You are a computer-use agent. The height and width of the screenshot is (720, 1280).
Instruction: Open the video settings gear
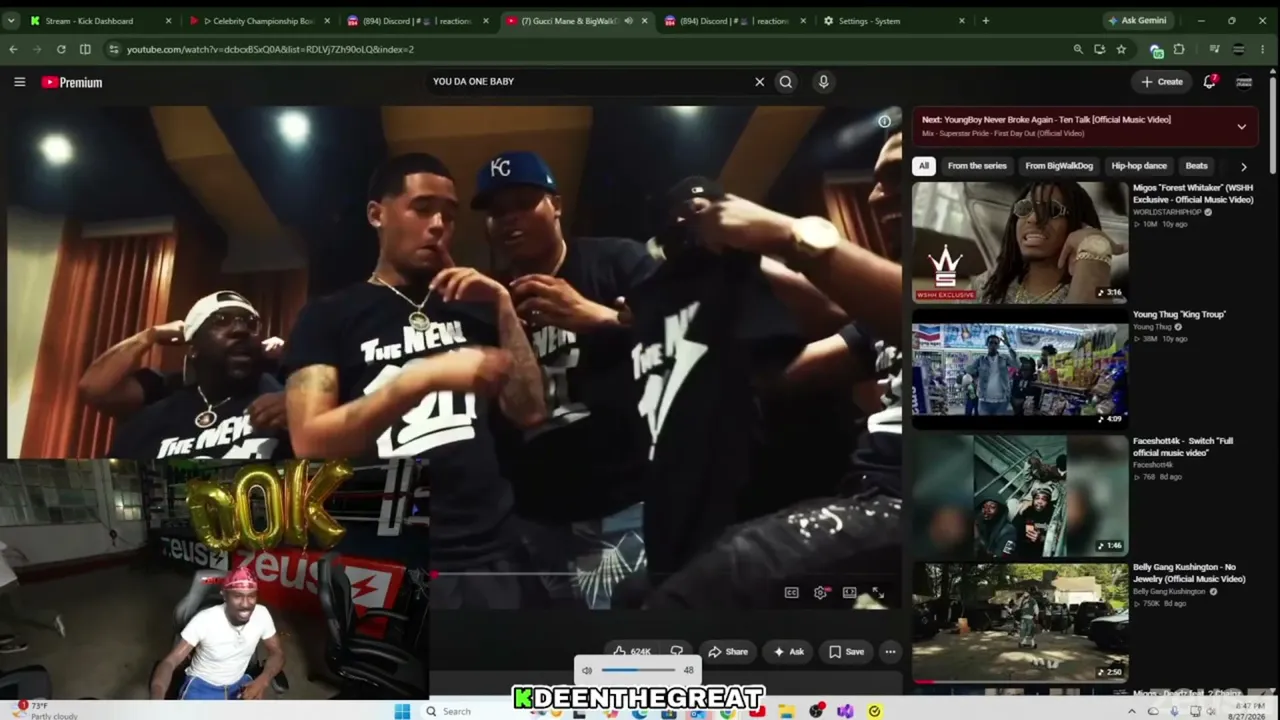click(x=820, y=593)
